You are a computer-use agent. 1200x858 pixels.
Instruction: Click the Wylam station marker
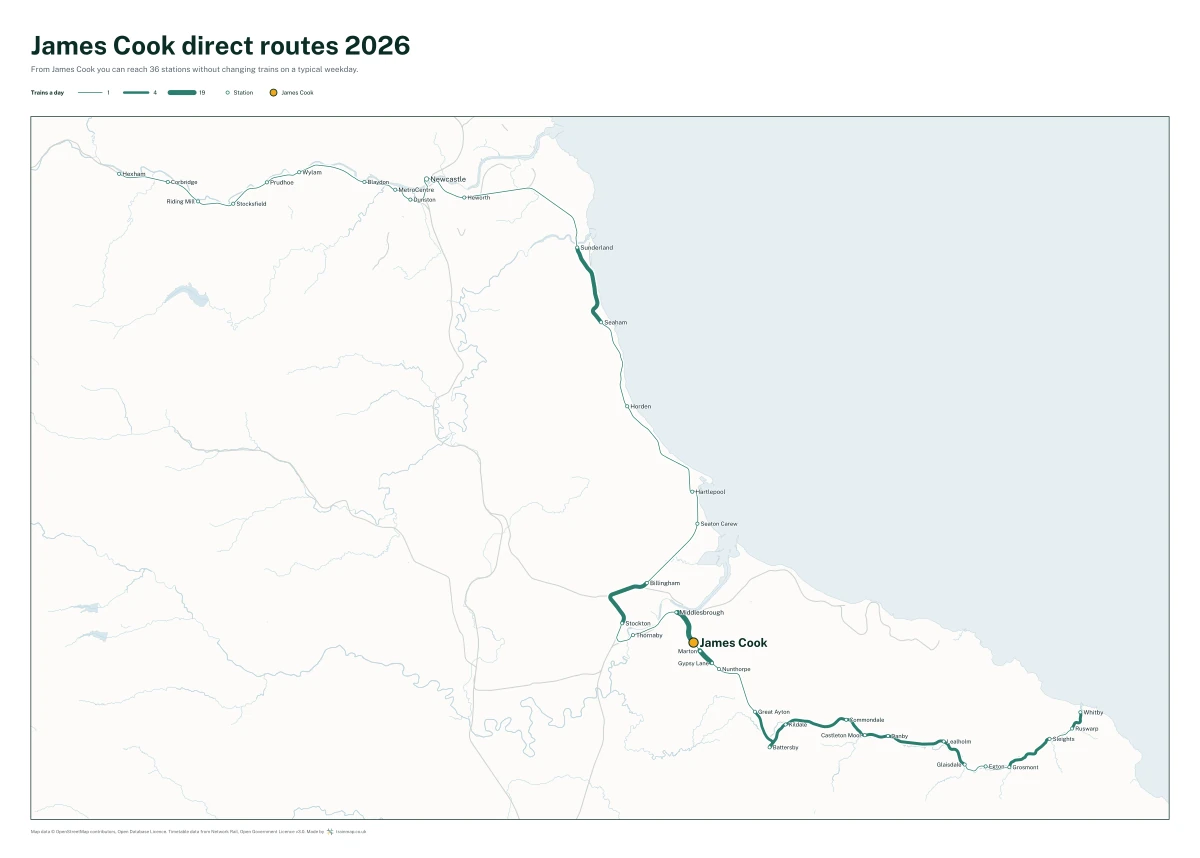tap(299, 172)
